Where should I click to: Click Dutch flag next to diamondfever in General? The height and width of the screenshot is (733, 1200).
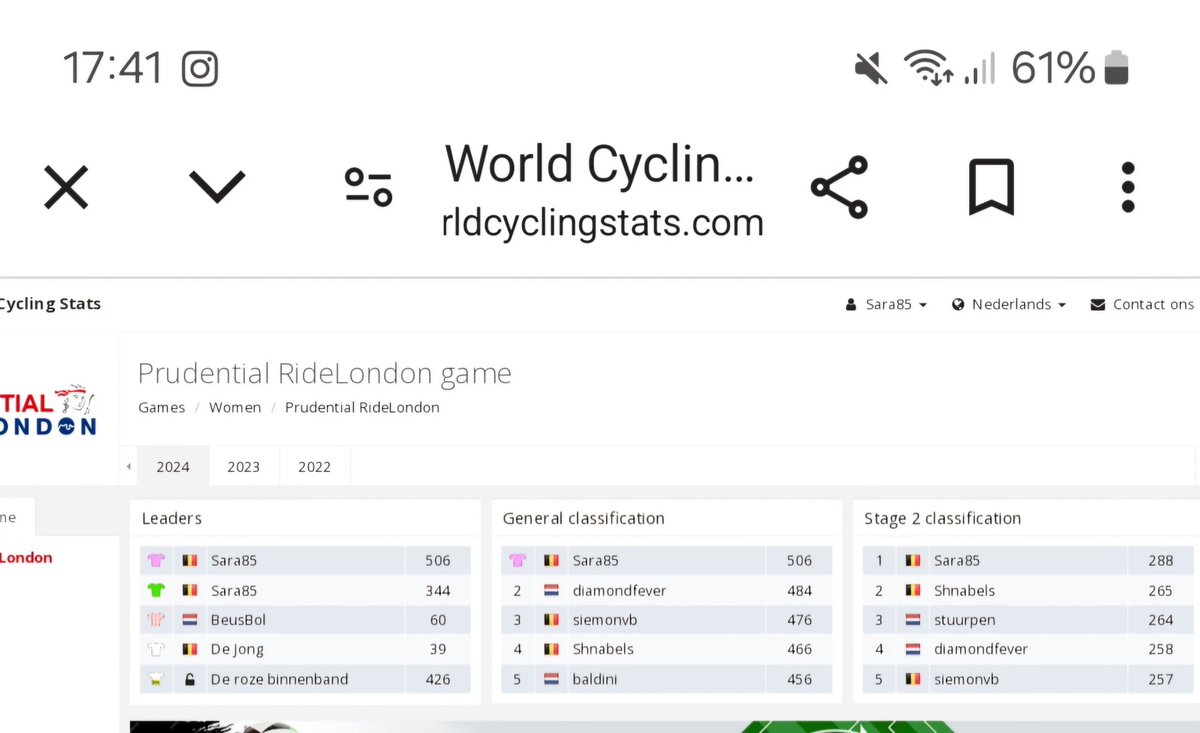[x=551, y=591]
